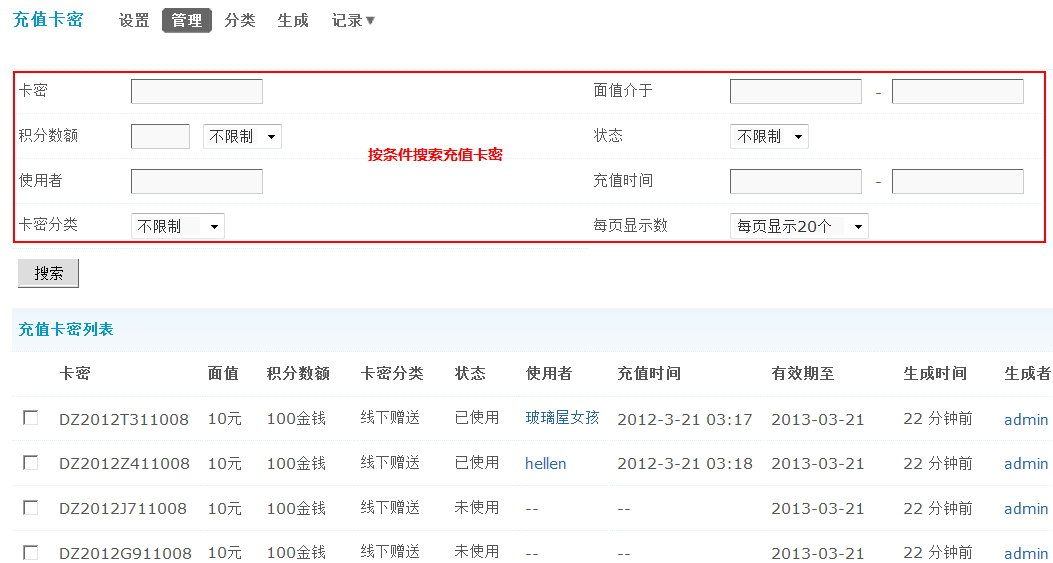Click the 充值时间 start date field

(x=796, y=182)
